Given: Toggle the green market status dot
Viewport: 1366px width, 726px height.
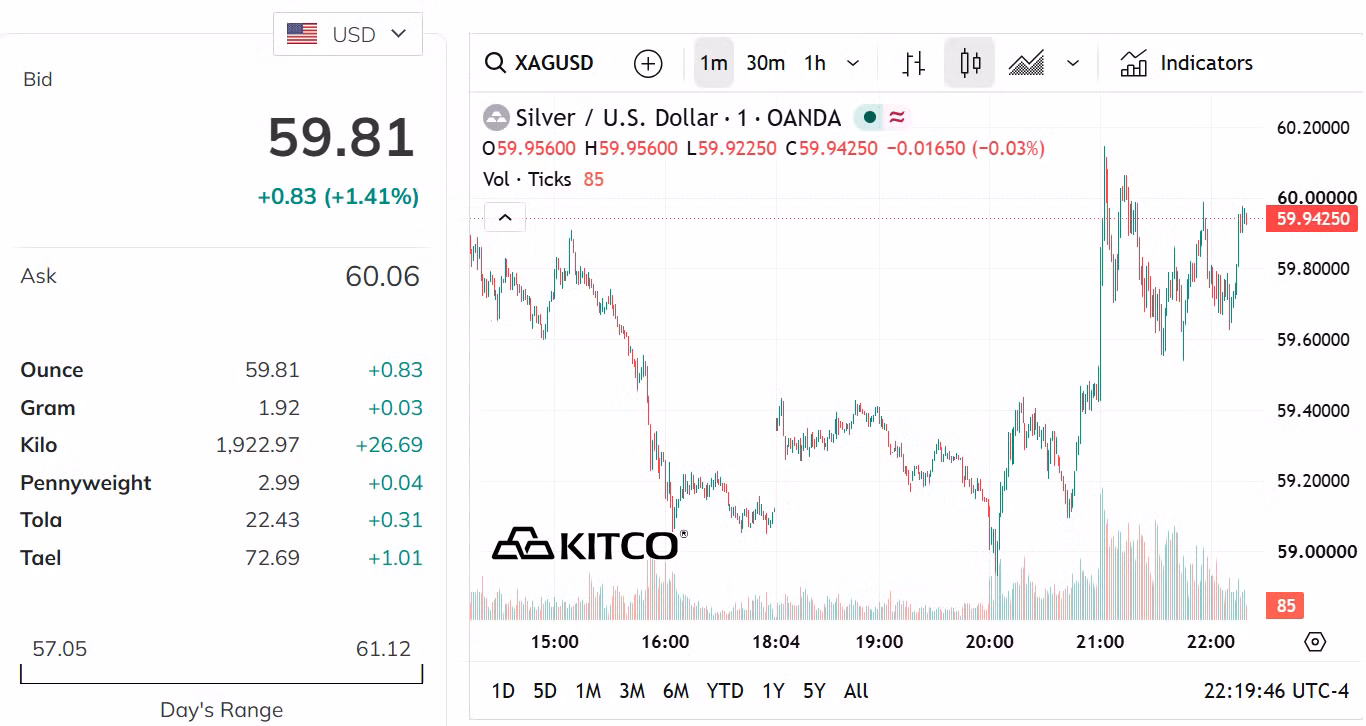Looking at the screenshot, I should click(869, 118).
